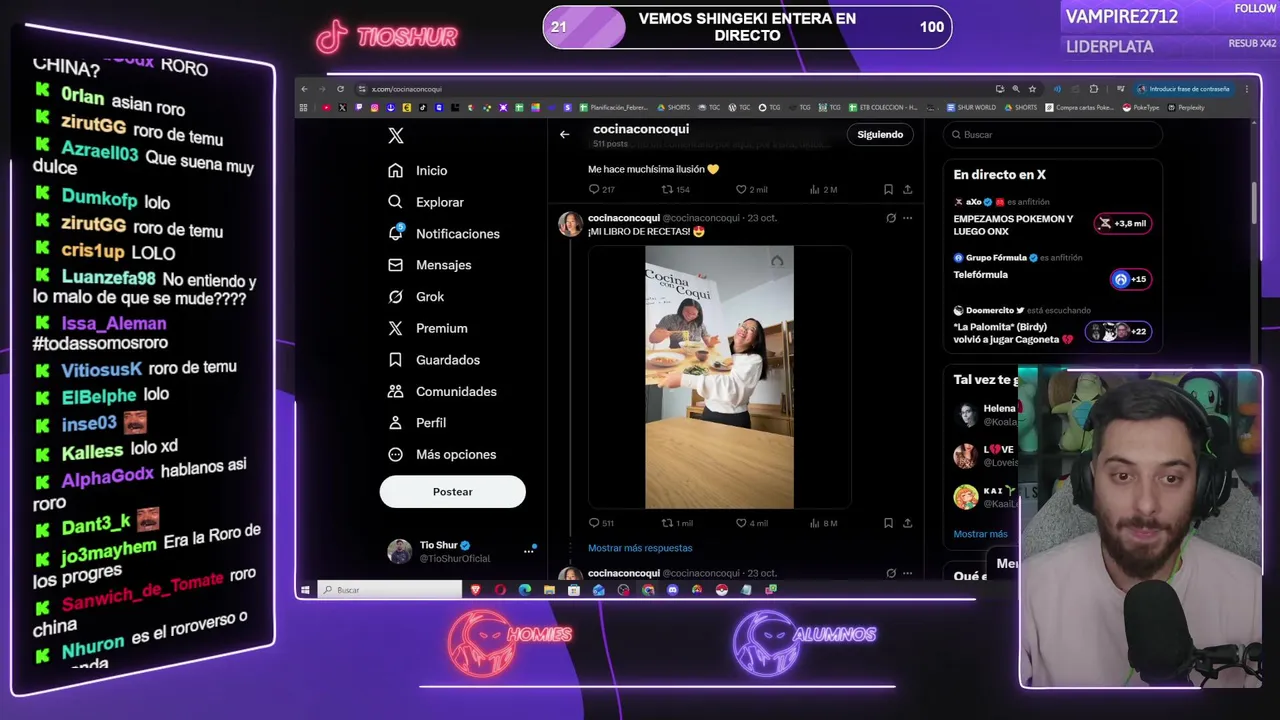Viewport: 1280px width, 720px height.
Task: Open the PokeType bookmark
Action: pos(1140,108)
